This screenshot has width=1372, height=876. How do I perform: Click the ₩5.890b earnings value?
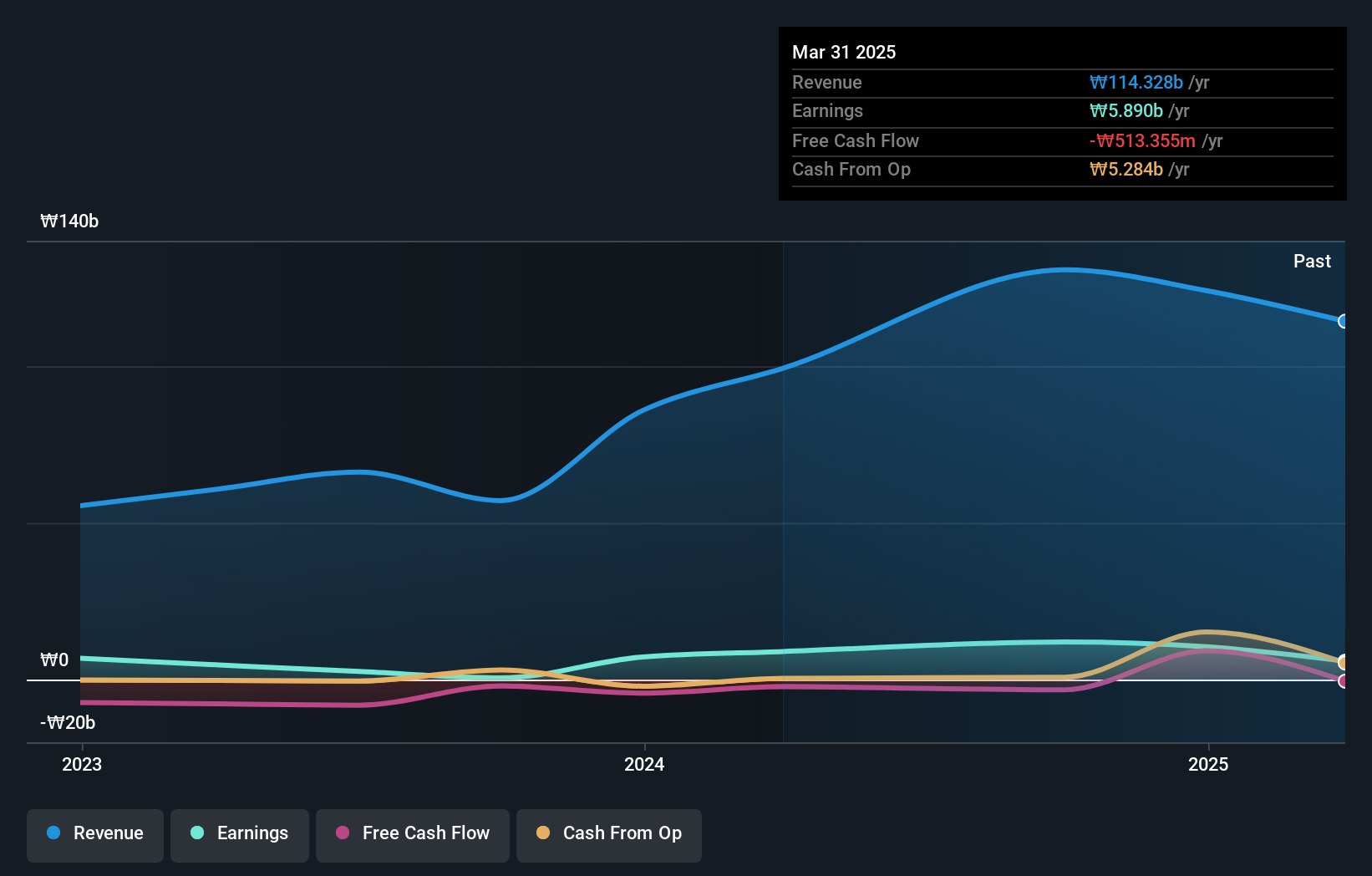click(x=1126, y=110)
